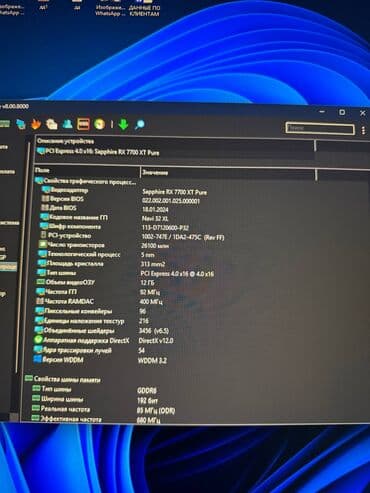This screenshot has height=493, width=370.
Task: Click the yellow-green round toolbar icon
Action: (x=99, y=124)
